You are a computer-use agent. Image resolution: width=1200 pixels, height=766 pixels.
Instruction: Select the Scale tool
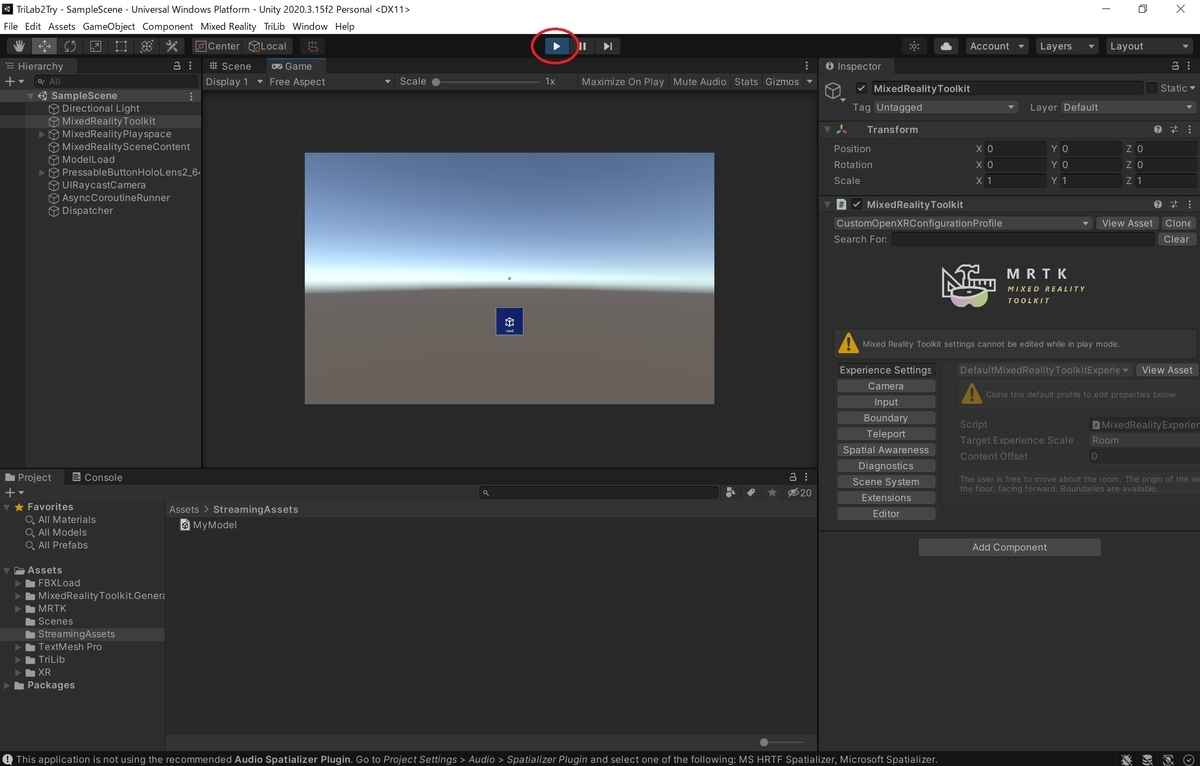tap(96, 46)
